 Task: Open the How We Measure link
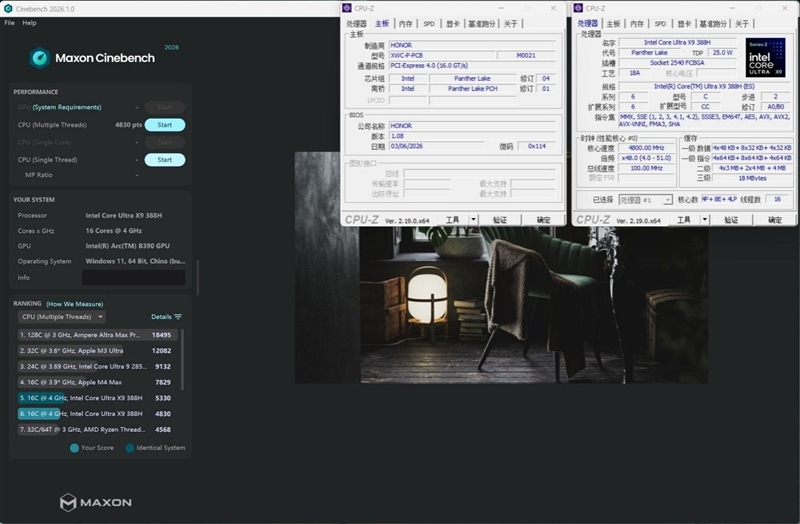(74, 304)
